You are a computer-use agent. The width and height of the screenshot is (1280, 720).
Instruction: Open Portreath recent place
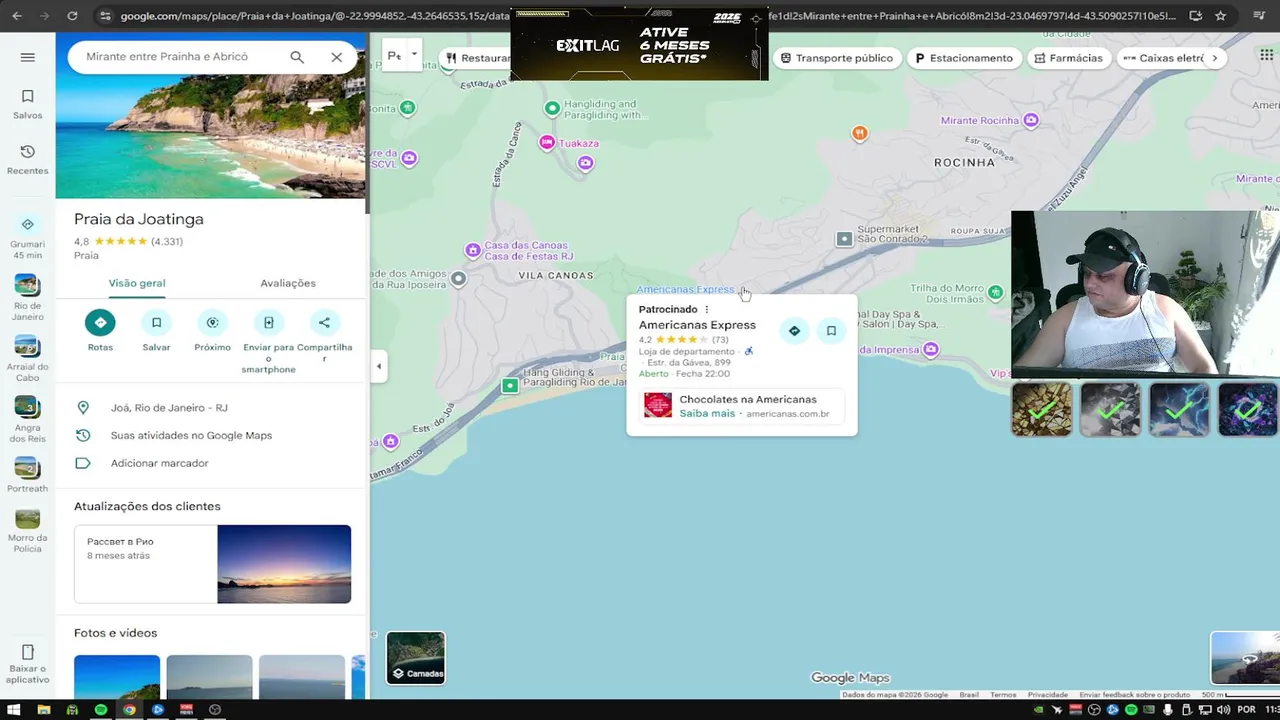(x=27, y=475)
